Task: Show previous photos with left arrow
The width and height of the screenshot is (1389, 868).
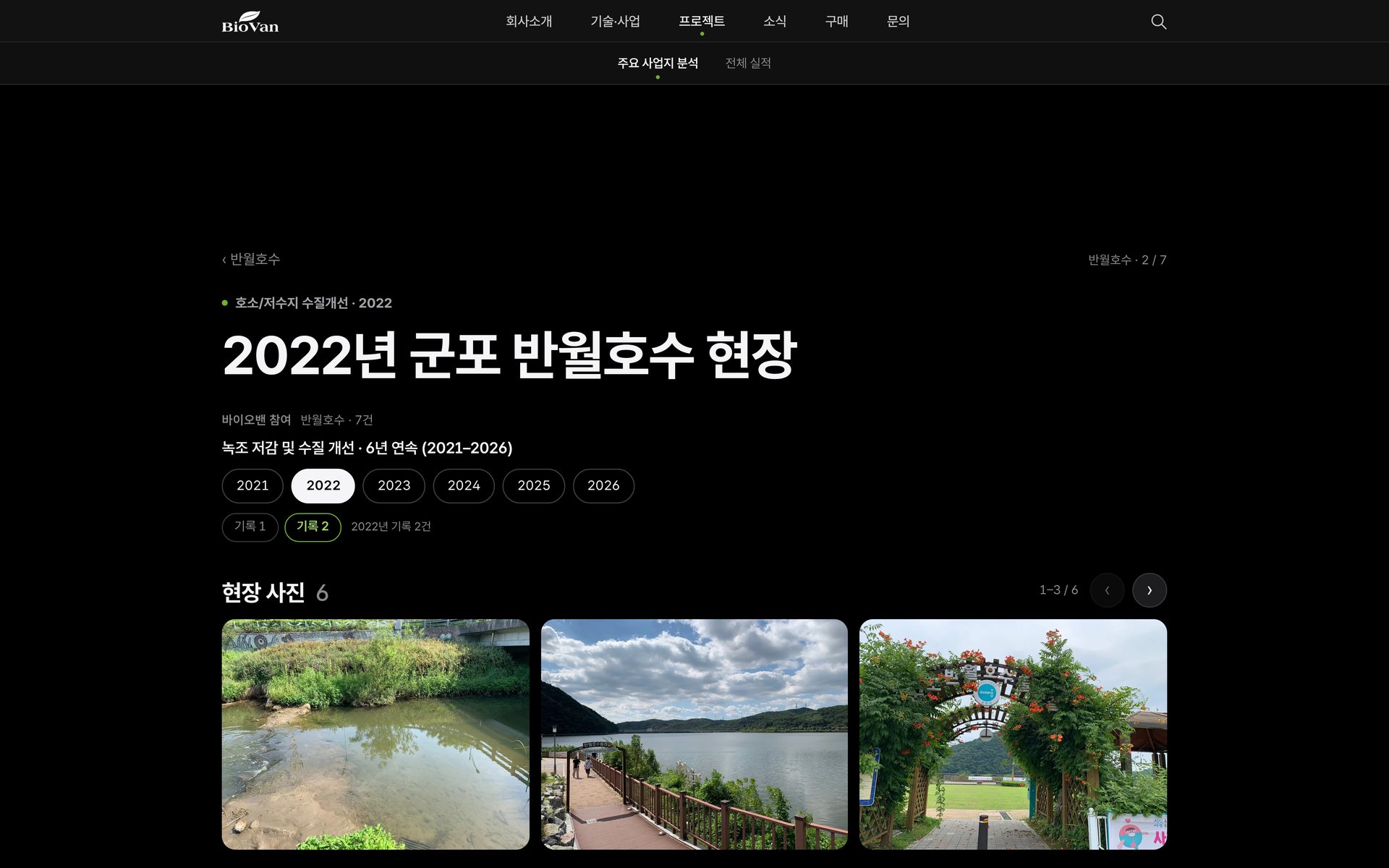Action: (1107, 590)
